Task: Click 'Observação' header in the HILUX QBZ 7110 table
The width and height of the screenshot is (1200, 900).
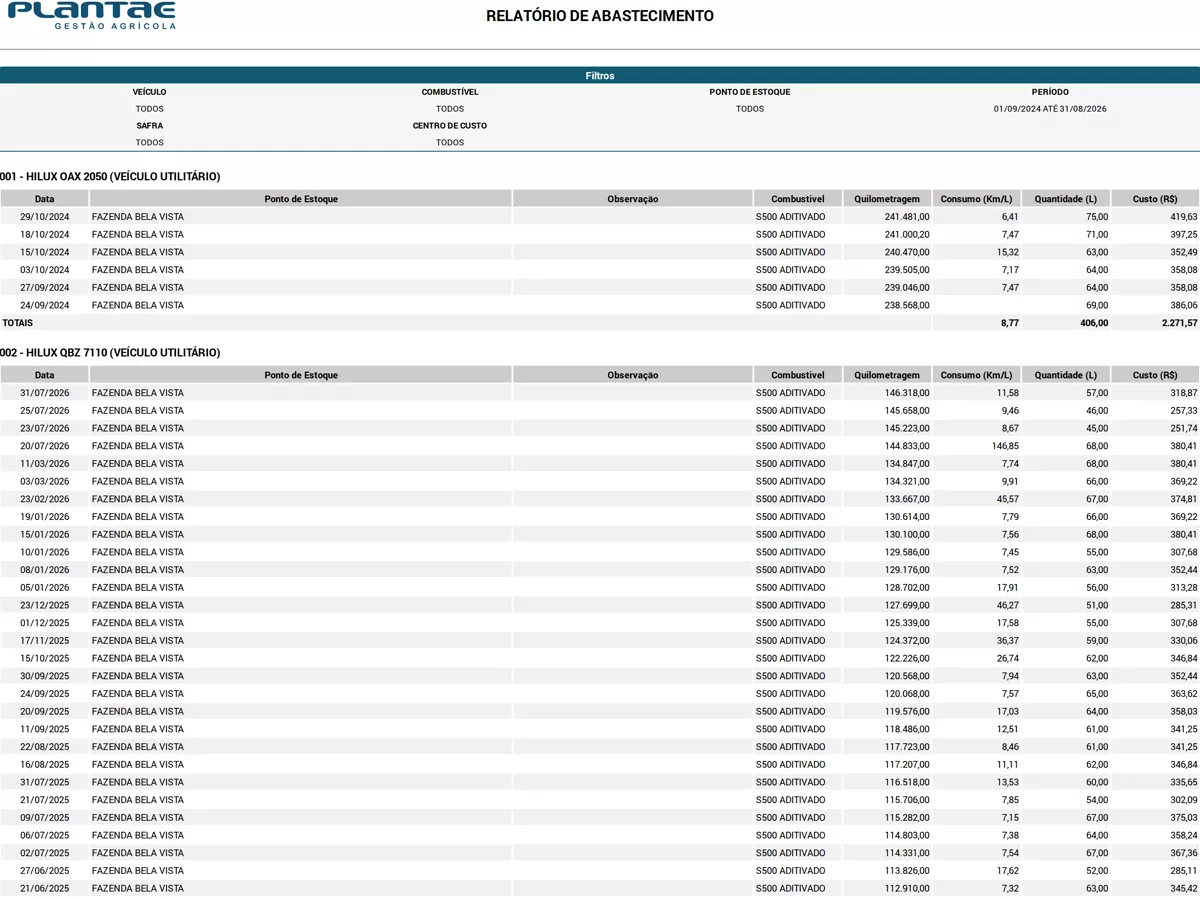Action: [x=633, y=375]
